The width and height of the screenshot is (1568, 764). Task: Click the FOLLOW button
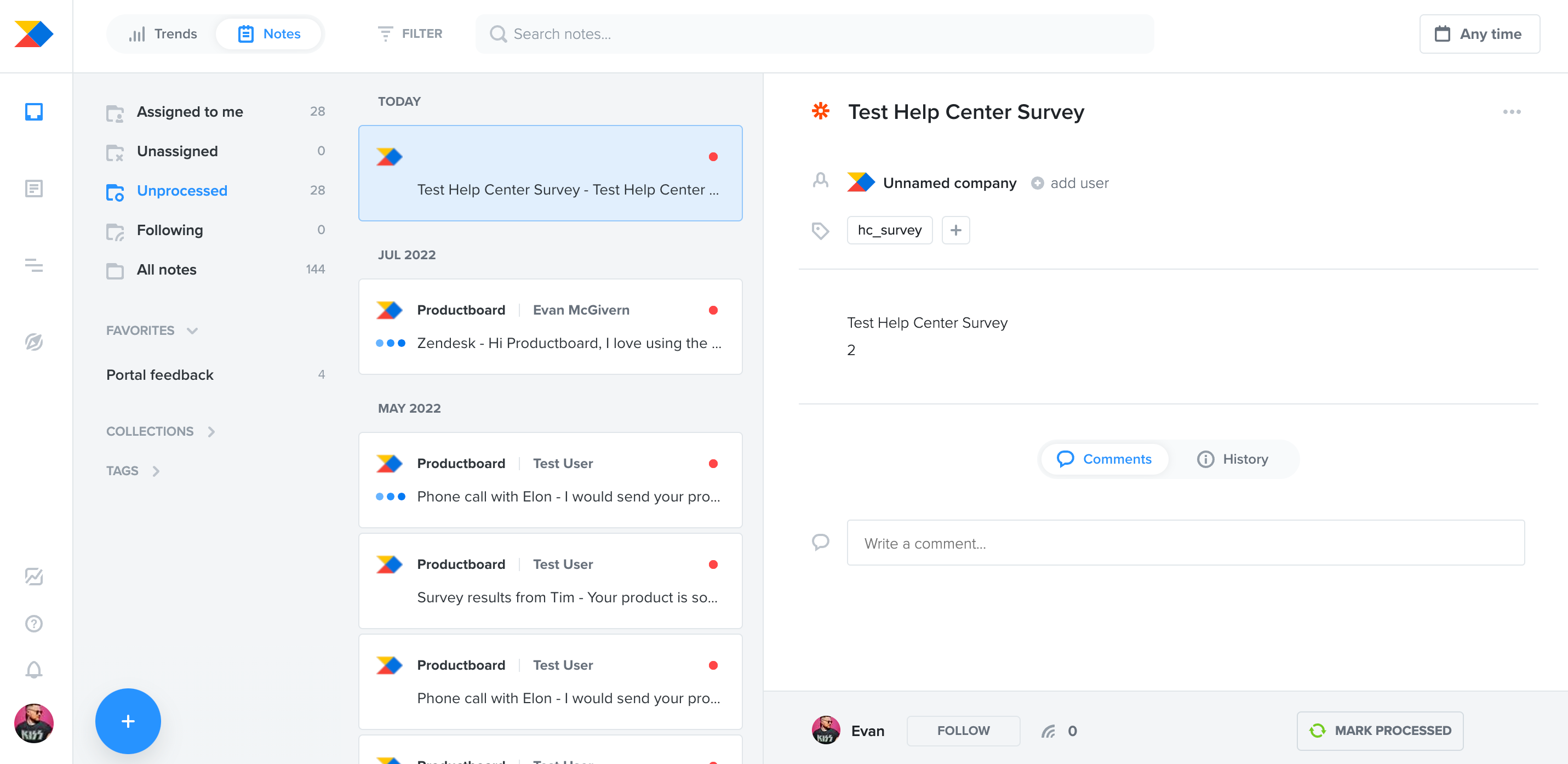[963, 731]
